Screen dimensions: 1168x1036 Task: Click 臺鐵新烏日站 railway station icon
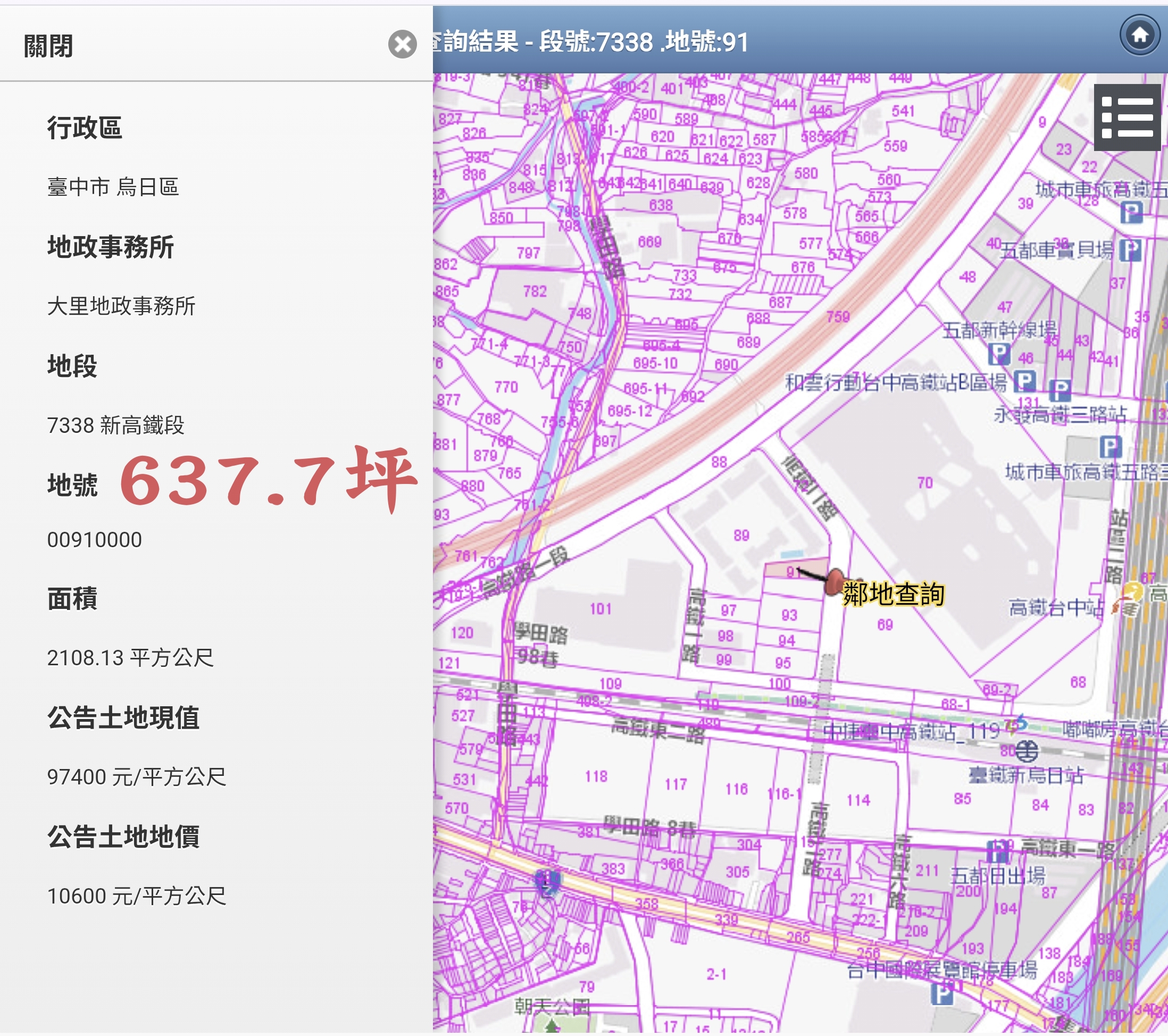(x=1027, y=750)
